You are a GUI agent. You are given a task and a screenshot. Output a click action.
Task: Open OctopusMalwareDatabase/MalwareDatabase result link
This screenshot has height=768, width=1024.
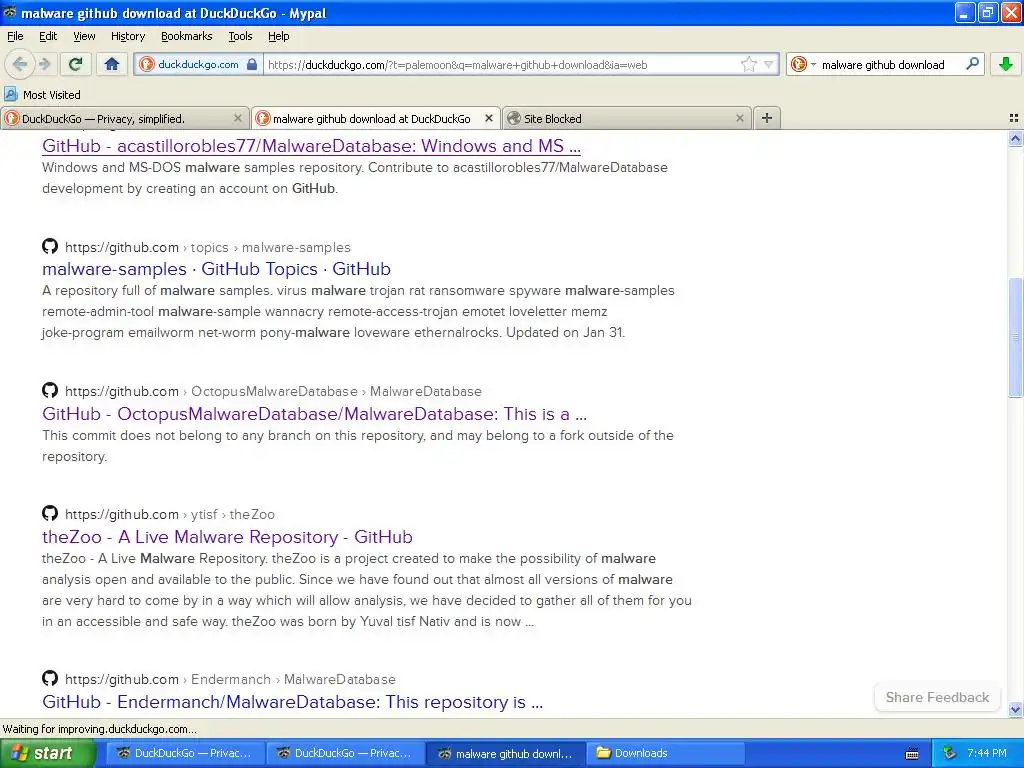(314, 414)
